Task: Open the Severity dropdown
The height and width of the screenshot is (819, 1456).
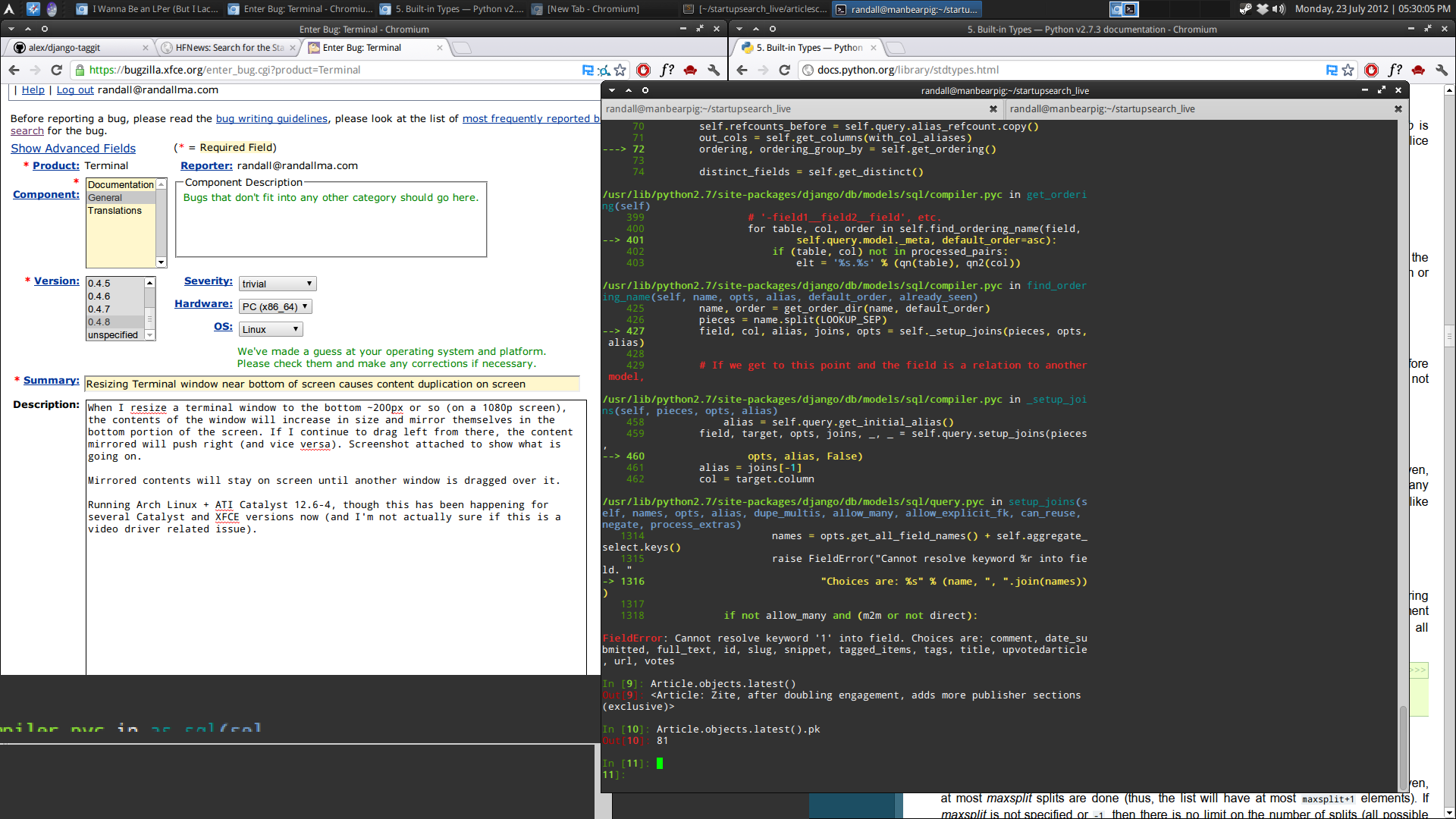Action: (x=278, y=284)
